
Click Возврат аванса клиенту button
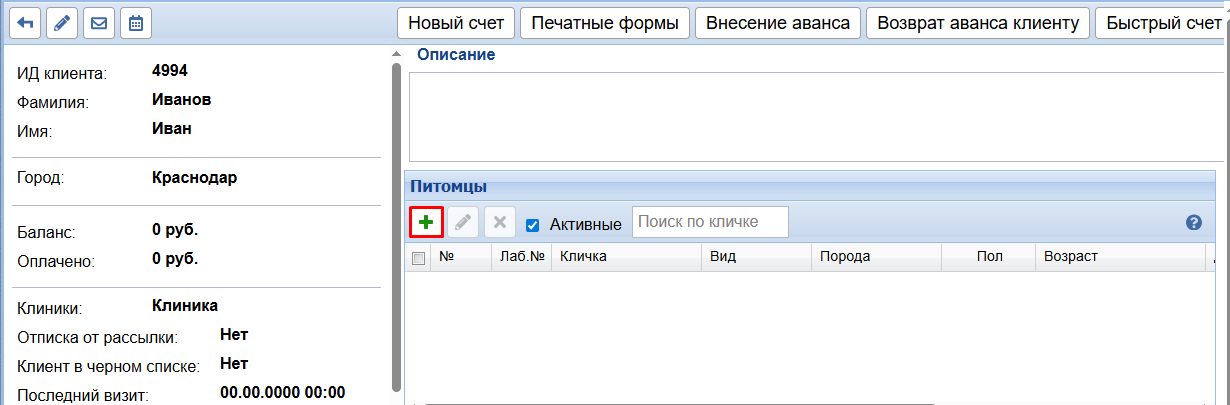point(978,23)
